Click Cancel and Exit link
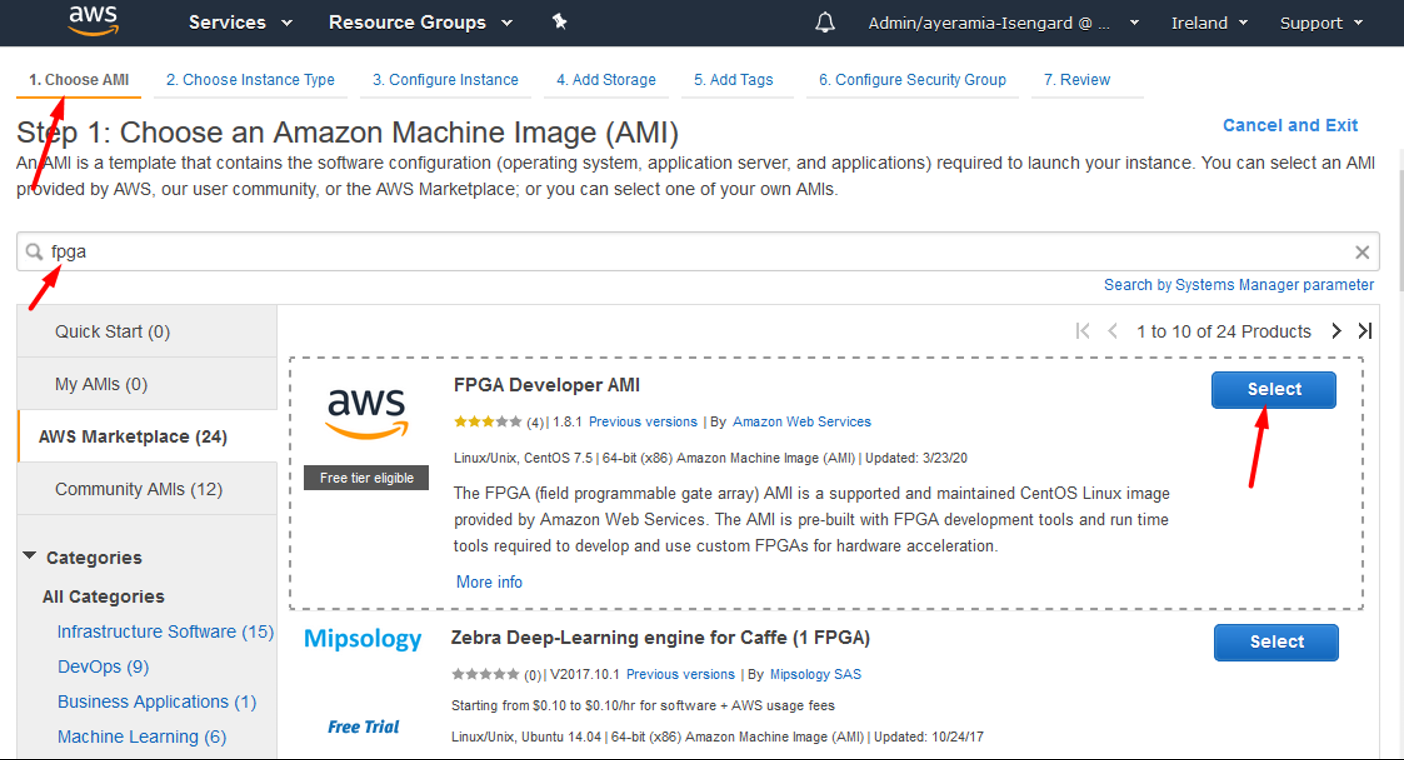1404x760 pixels. click(1290, 125)
